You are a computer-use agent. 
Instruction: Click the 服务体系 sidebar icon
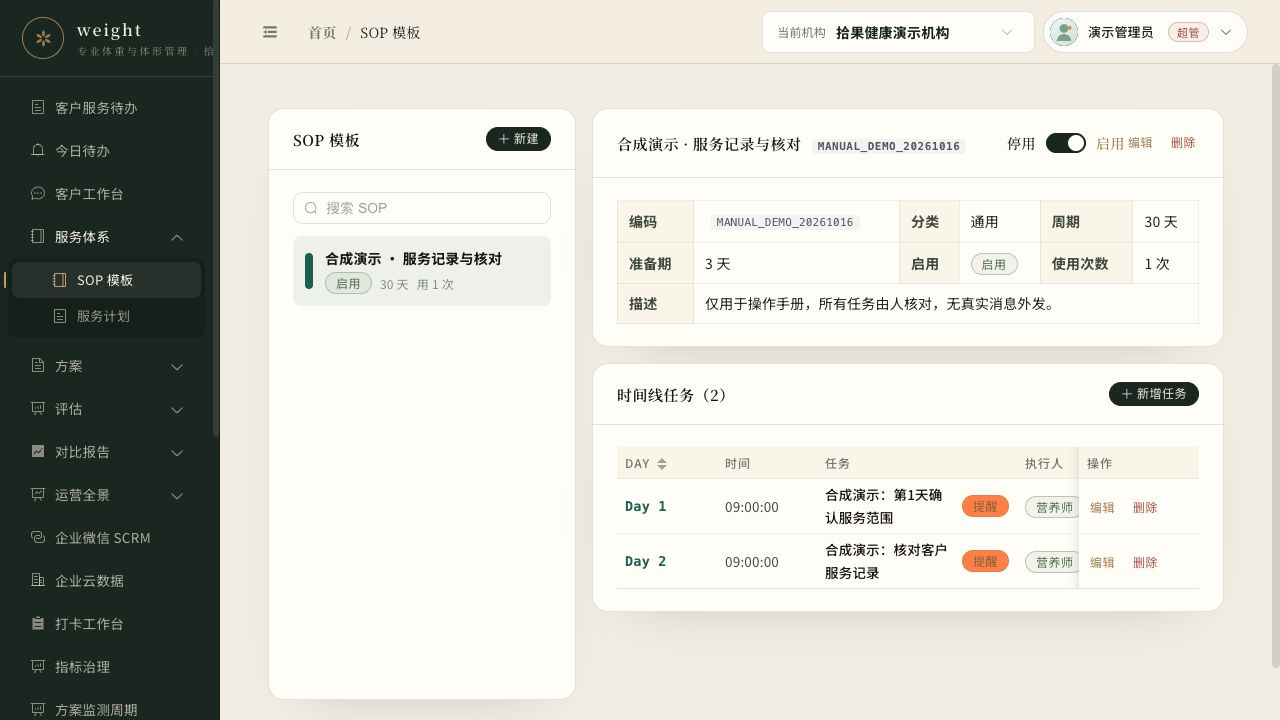38,236
